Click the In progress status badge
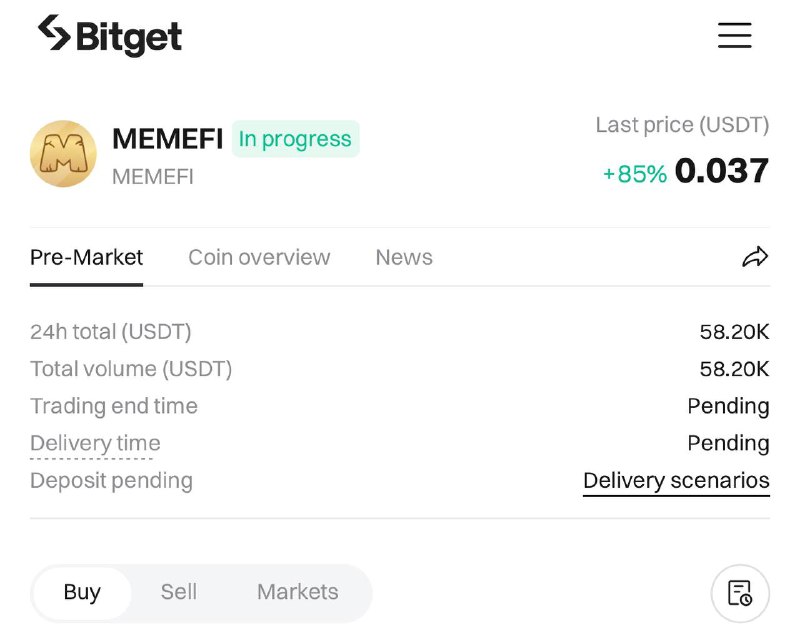The width and height of the screenshot is (800, 637). [x=295, y=139]
